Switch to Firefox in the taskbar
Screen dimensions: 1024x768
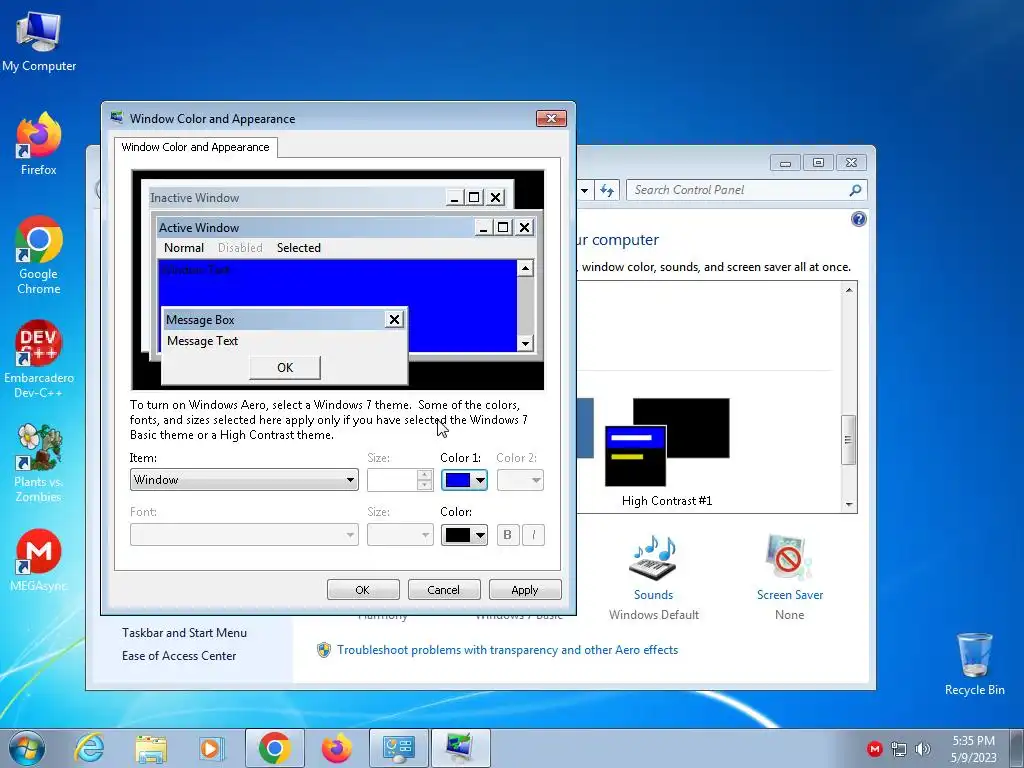point(336,748)
